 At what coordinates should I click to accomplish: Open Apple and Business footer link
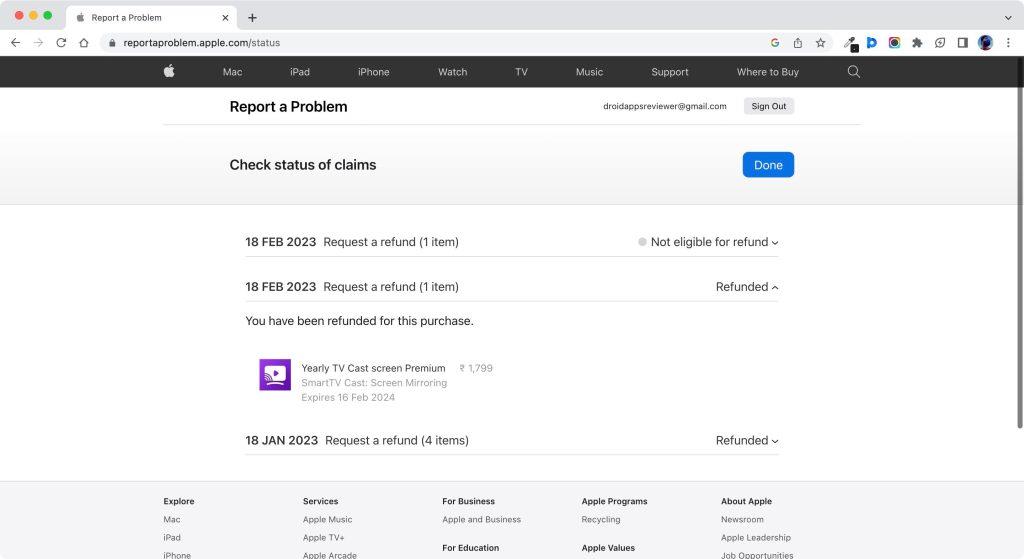click(x=481, y=519)
